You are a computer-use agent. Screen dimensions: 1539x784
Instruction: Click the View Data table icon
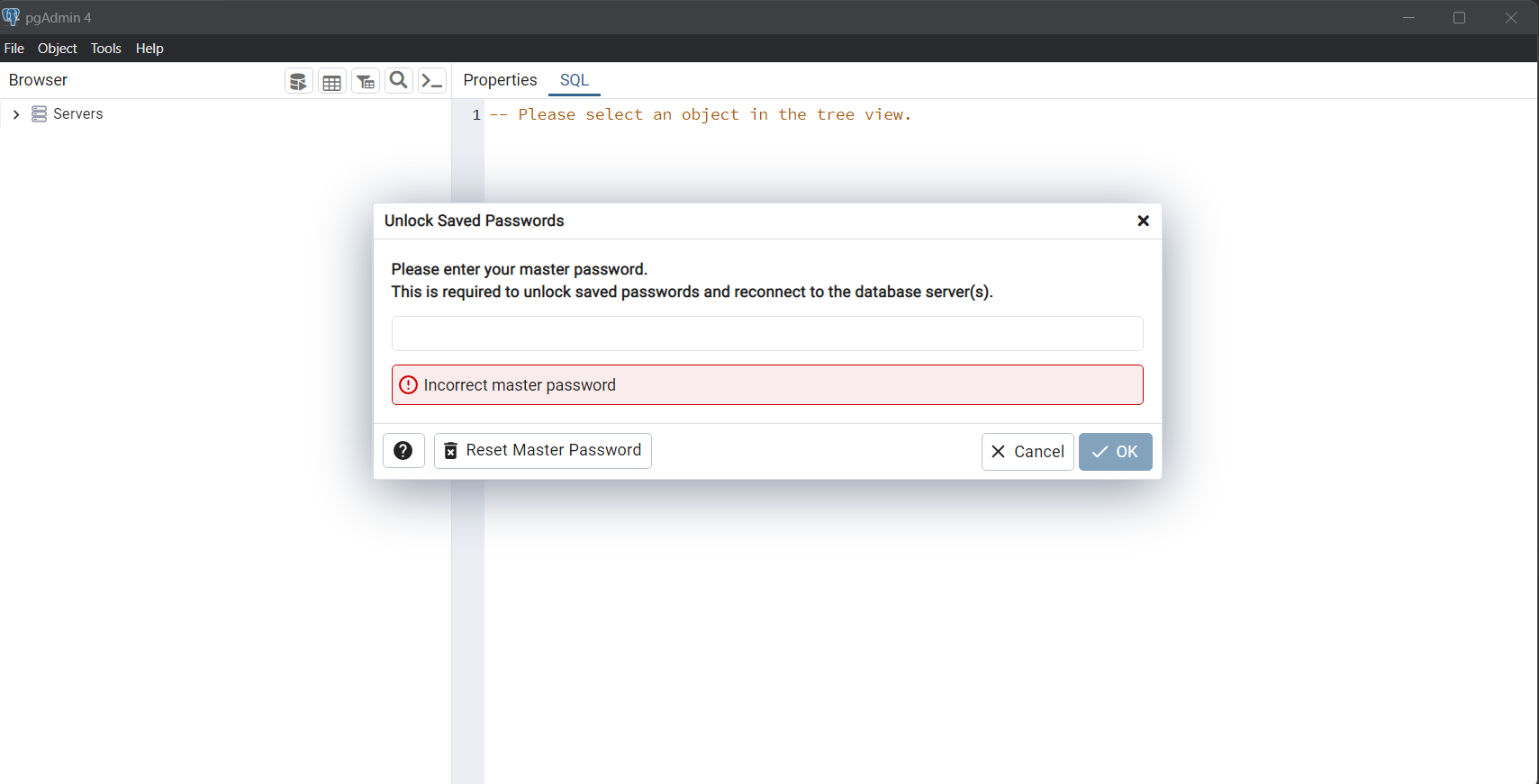pos(331,81)
